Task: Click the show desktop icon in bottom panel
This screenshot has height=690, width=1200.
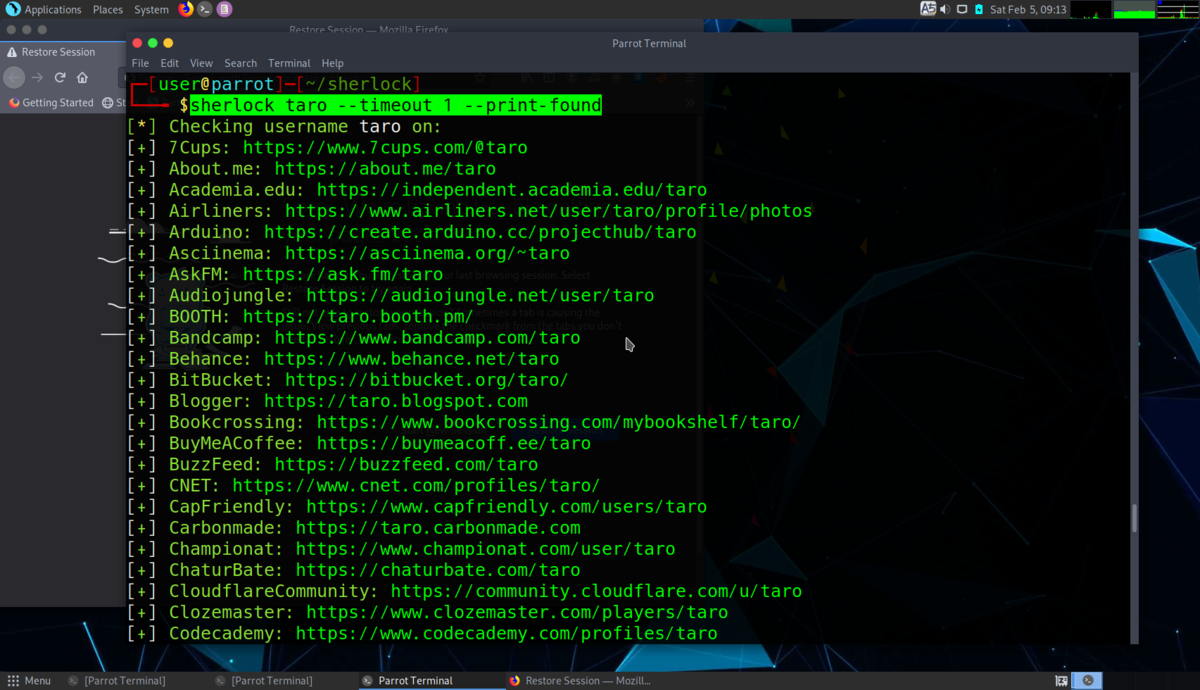Action: point(1061,681)
